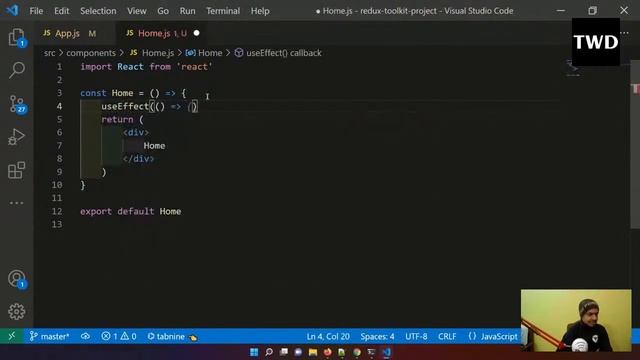The image size is (640, 360).
Task: Click the components breadcrumb segment
Action: tap(91, 53)
